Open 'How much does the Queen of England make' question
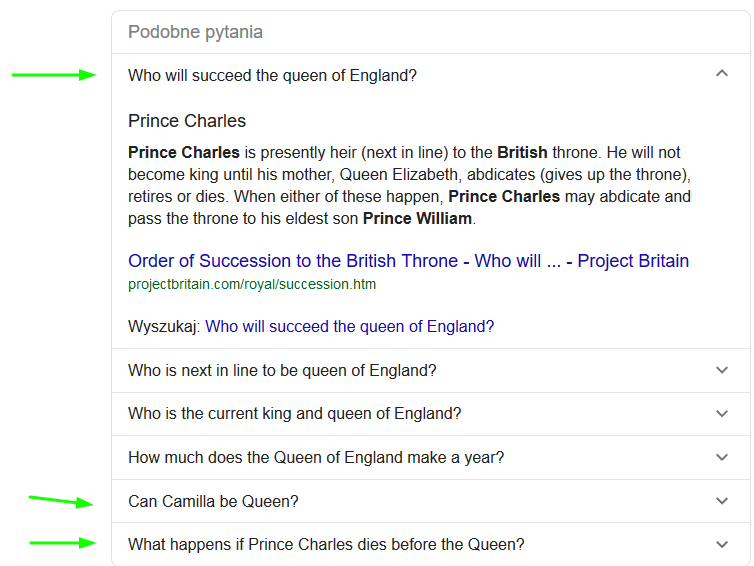This screenshot has width=754, height=566. [316, 458]
